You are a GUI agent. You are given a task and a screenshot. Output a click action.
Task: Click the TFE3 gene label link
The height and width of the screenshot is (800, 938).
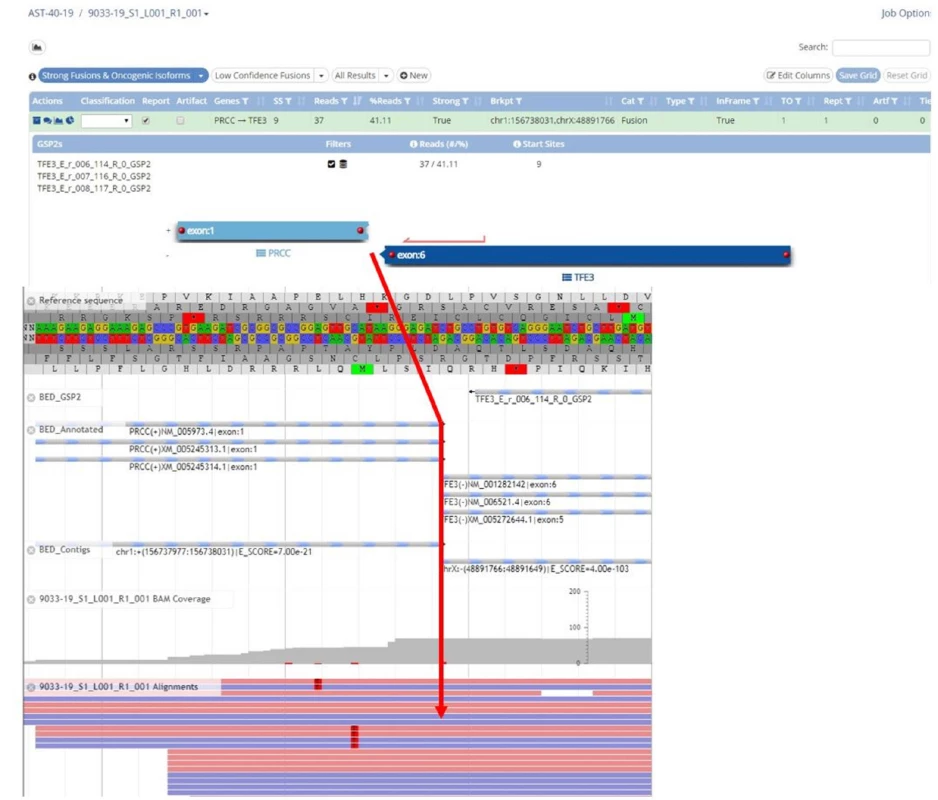[x=584, y=278]
